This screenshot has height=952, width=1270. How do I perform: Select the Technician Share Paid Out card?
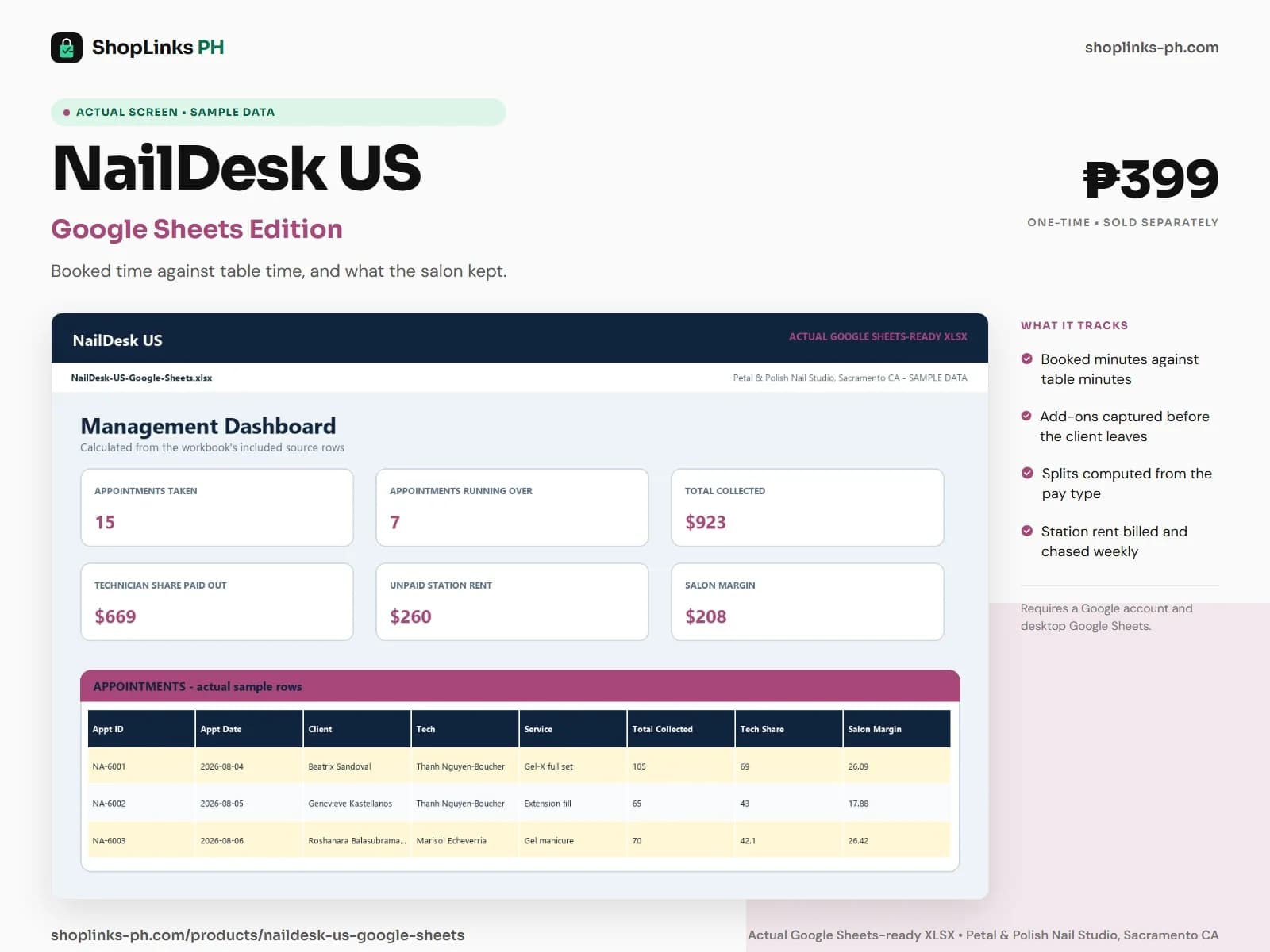point(217,602)
